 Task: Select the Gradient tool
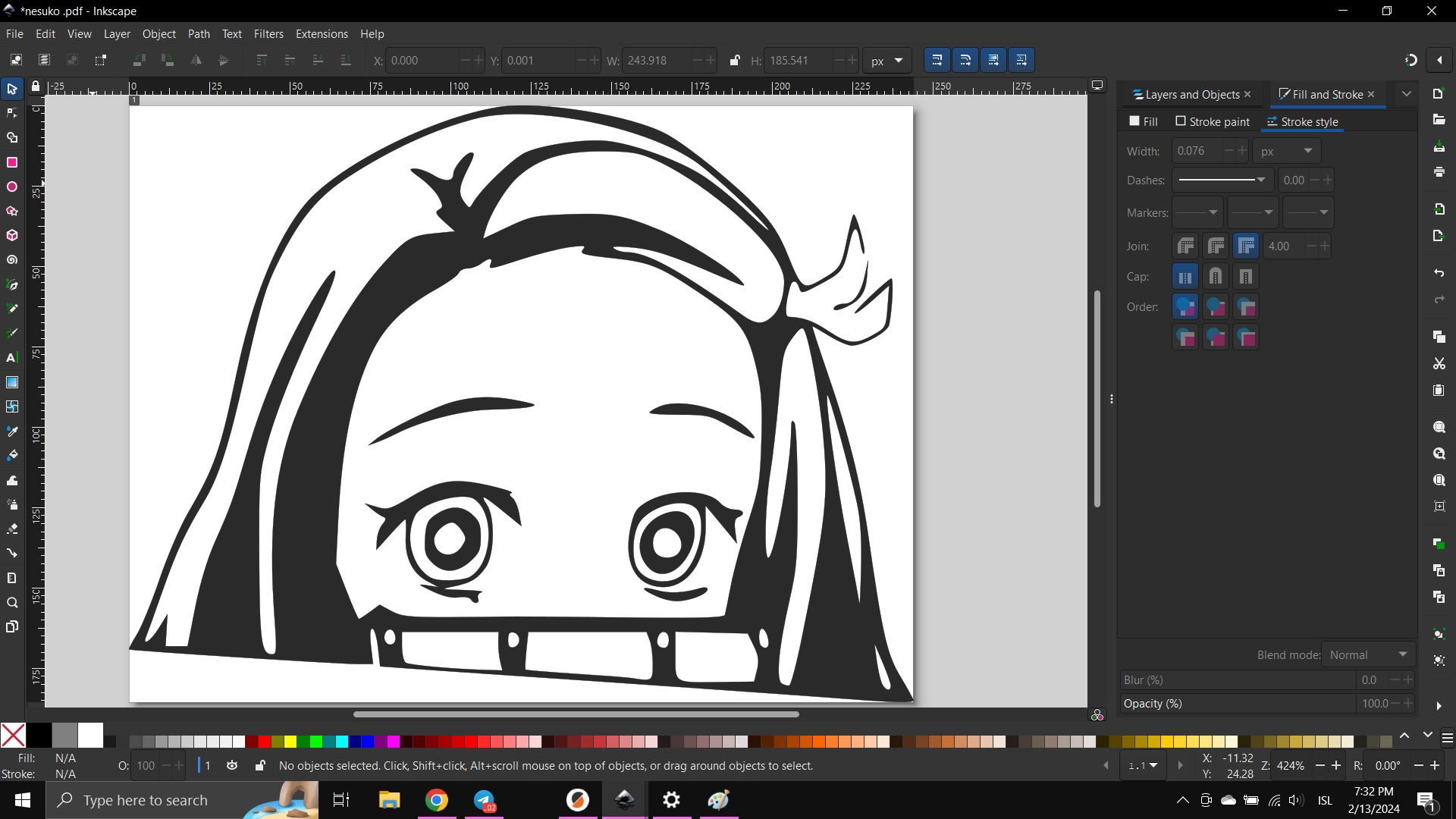(12, 382)
